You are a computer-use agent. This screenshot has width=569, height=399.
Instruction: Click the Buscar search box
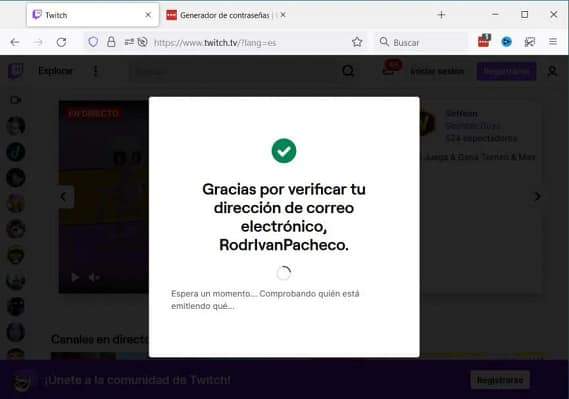pyautogui.click(x=422, y=42)
